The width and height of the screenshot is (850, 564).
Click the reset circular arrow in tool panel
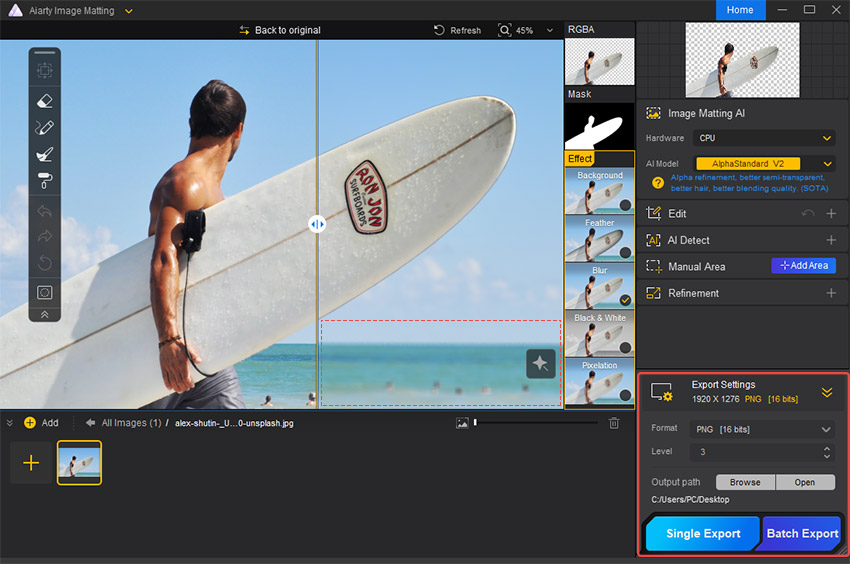tap(44, 263)
